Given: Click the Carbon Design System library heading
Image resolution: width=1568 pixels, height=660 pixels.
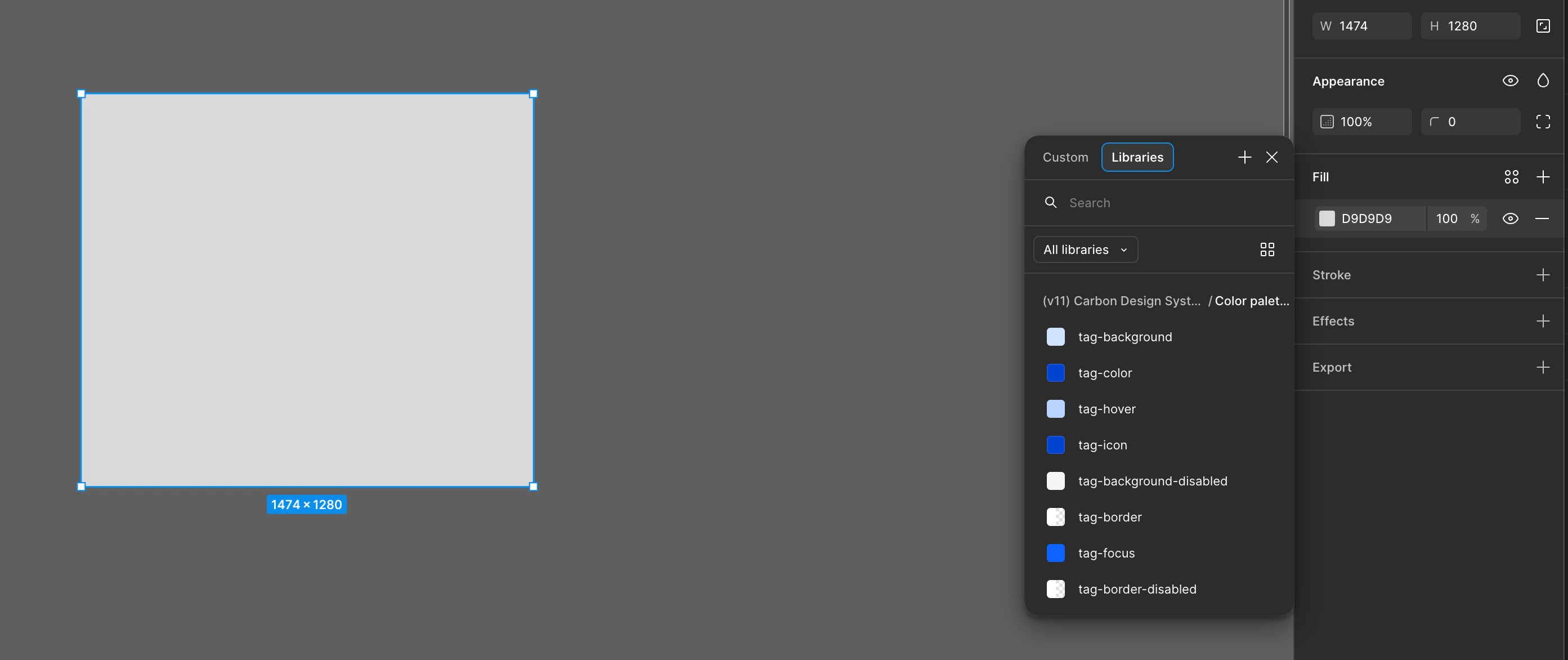Looking at the screenshot, I should pyautogui.click(x=1121, y=301).
